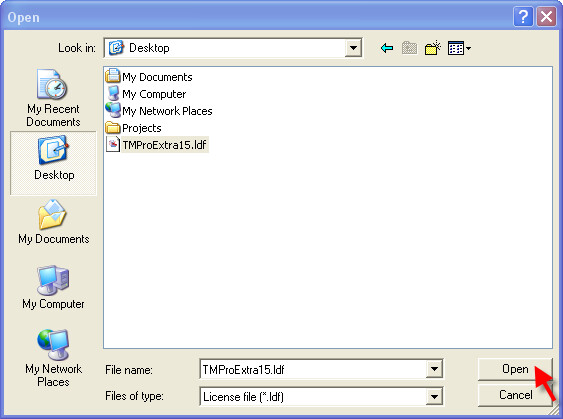Viewport: 563px width, 419px height.
Task: Click the Cancel button
Action: [x=515, y=395]
